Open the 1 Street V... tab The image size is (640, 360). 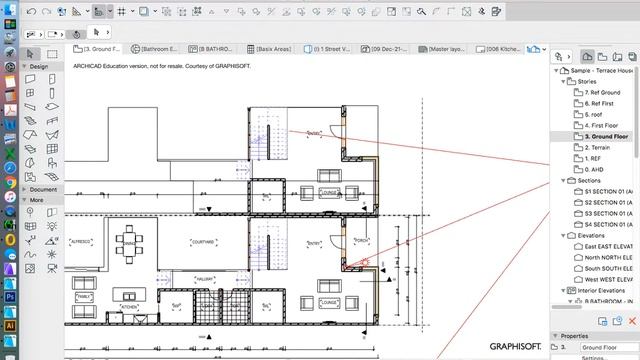click(327, 49)
